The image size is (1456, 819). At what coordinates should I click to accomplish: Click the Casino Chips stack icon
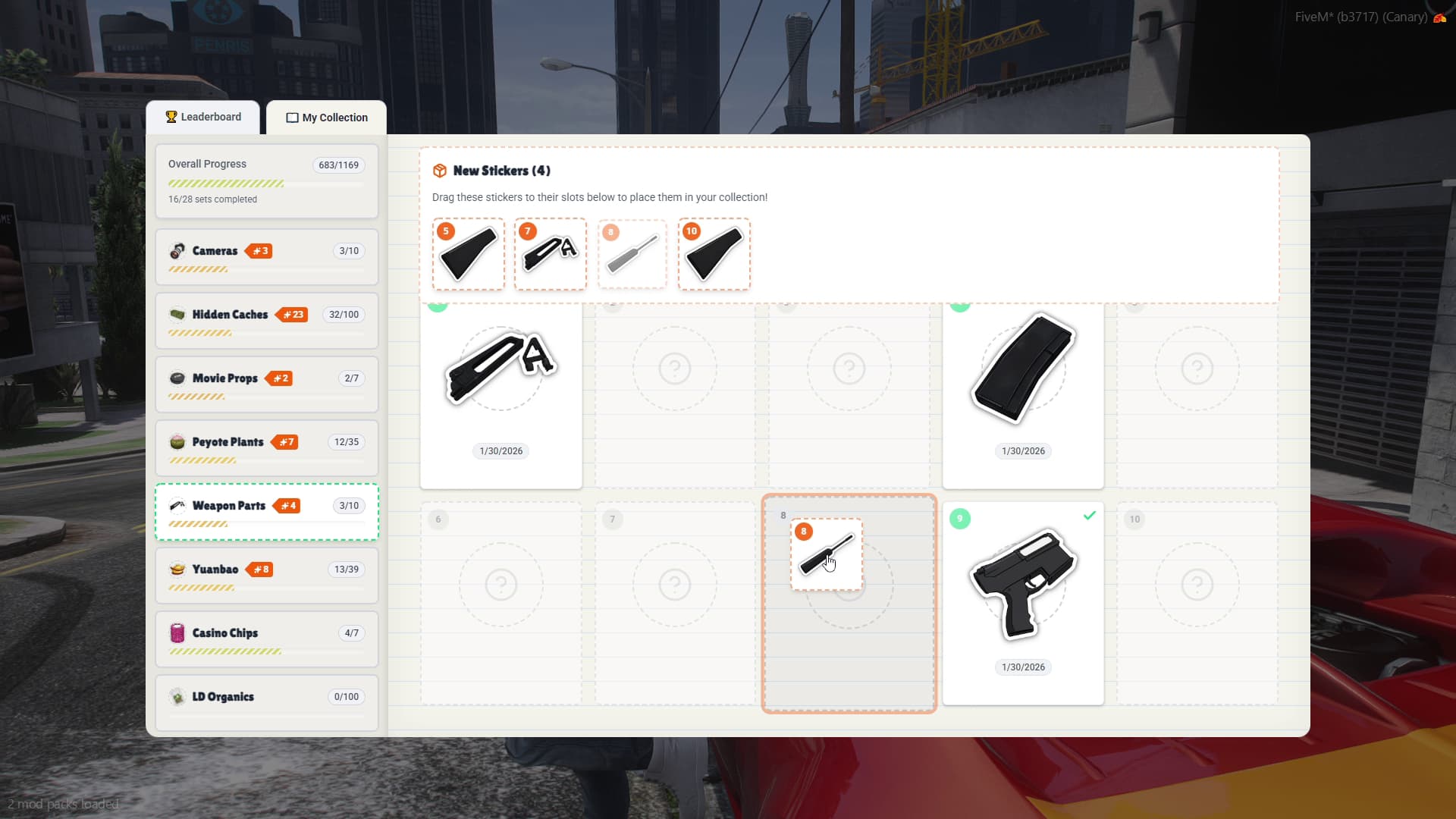(x=177, y=633)
